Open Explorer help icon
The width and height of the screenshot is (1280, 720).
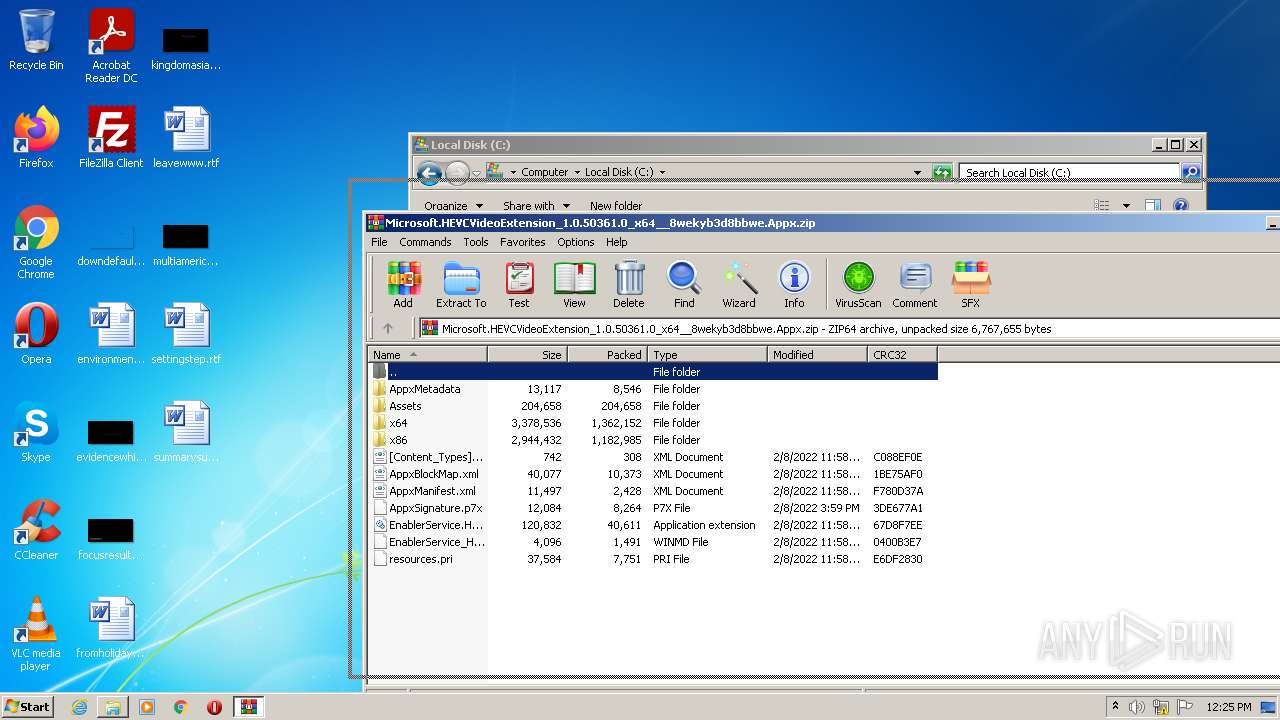(1180, 205)
